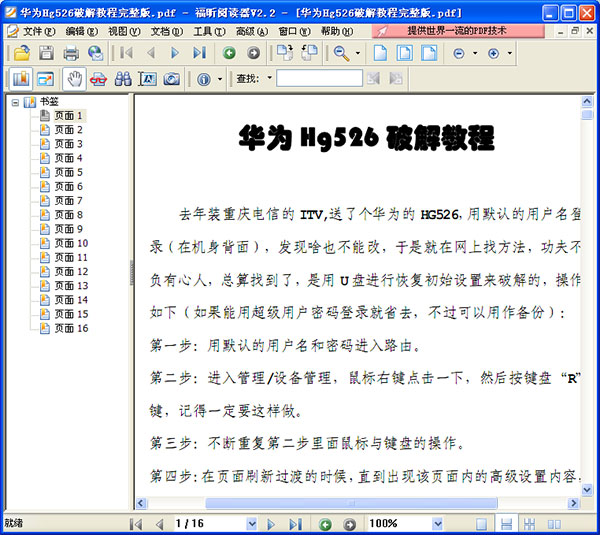Screen dimensions: 600x535
Task: Click the horizontal scrollbar thumb
Action: point(351,503)
